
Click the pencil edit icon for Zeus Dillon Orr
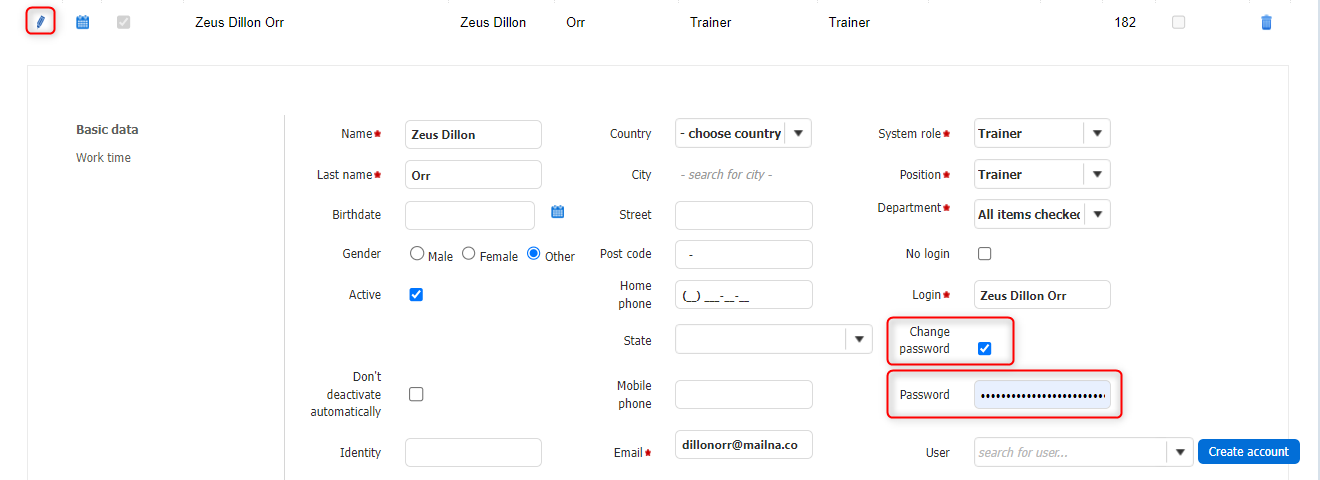point(41,22)
